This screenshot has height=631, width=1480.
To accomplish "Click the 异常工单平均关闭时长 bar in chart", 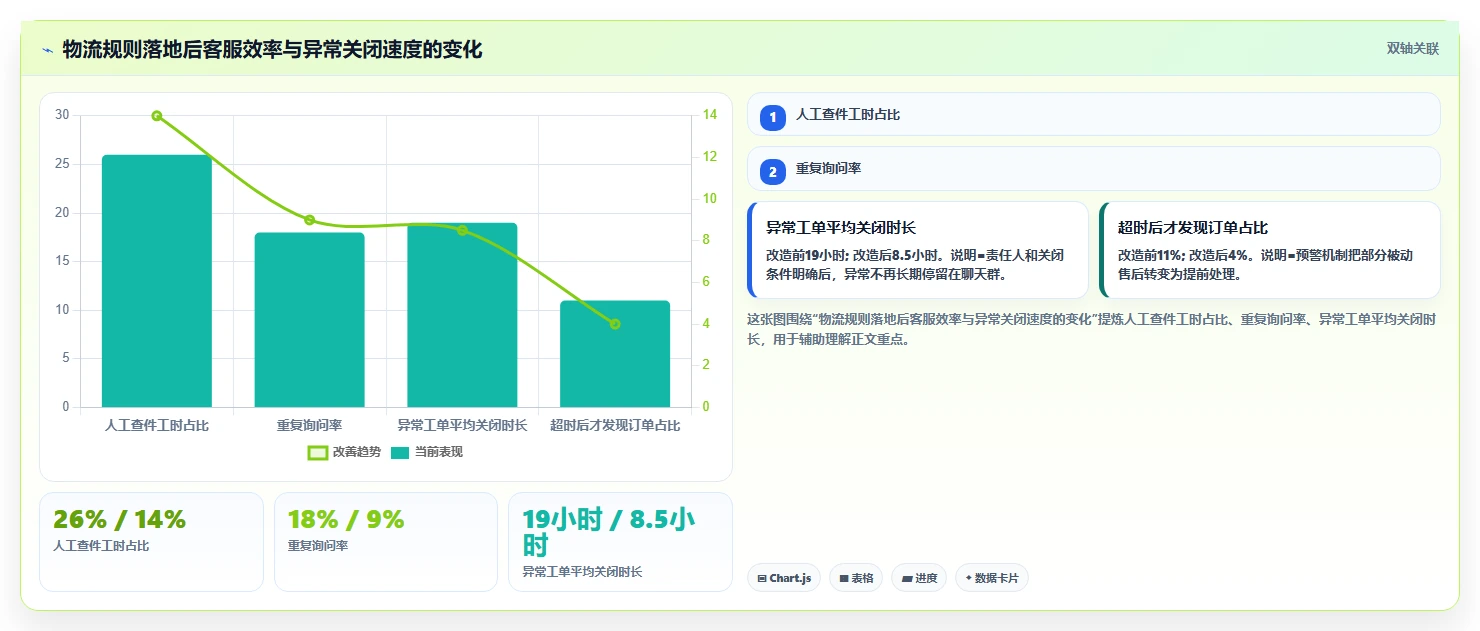I will coord(462,315).
